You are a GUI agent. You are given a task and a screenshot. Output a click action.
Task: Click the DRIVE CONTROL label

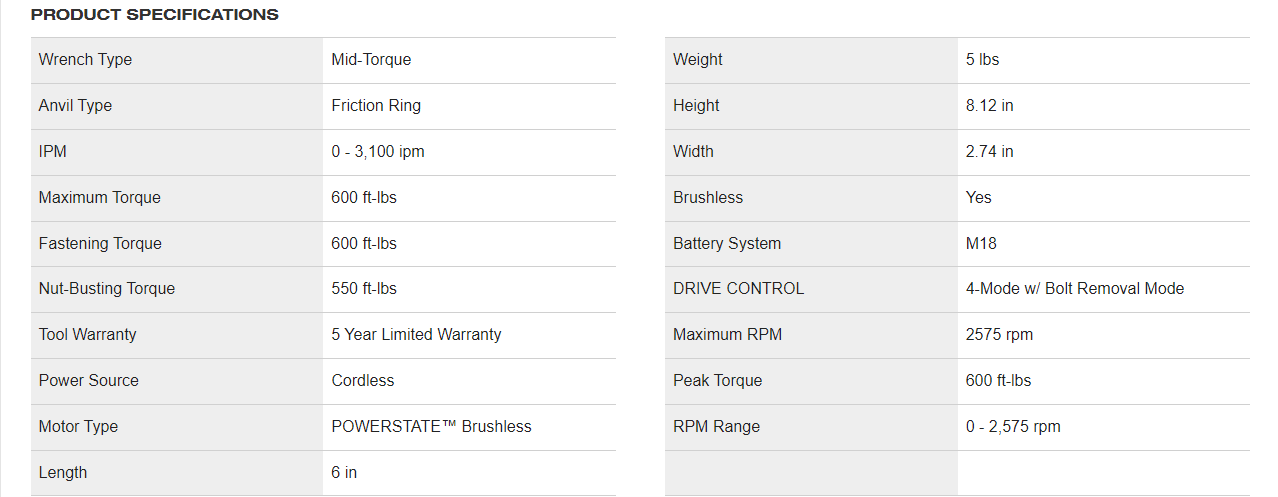(x=738, y=289)
